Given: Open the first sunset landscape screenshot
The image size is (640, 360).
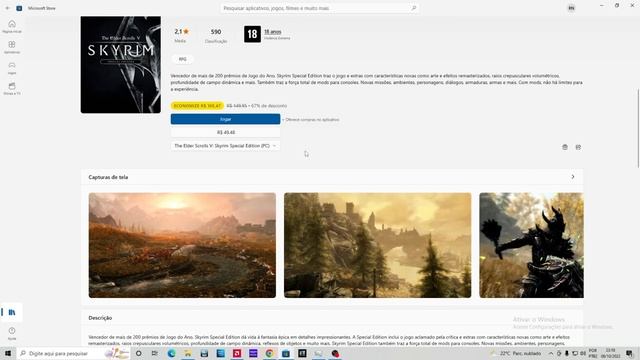Looking at the screenshot, I should (182, 245).
